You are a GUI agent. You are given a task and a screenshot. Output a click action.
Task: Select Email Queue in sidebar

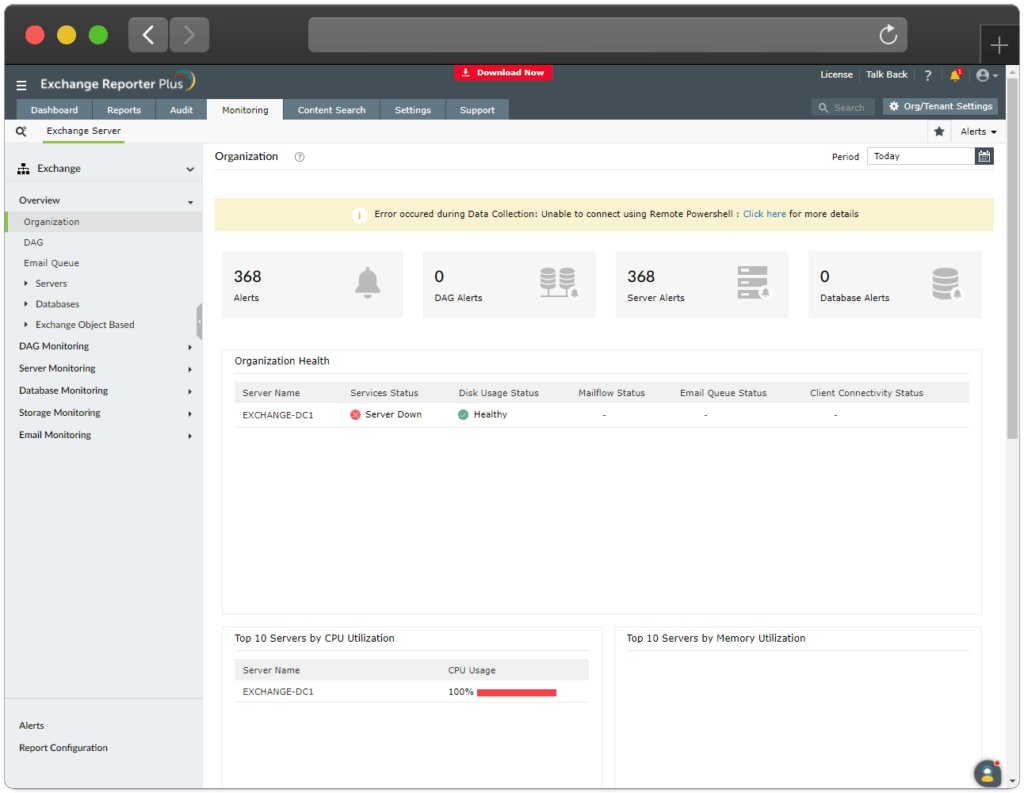[52, 263]
